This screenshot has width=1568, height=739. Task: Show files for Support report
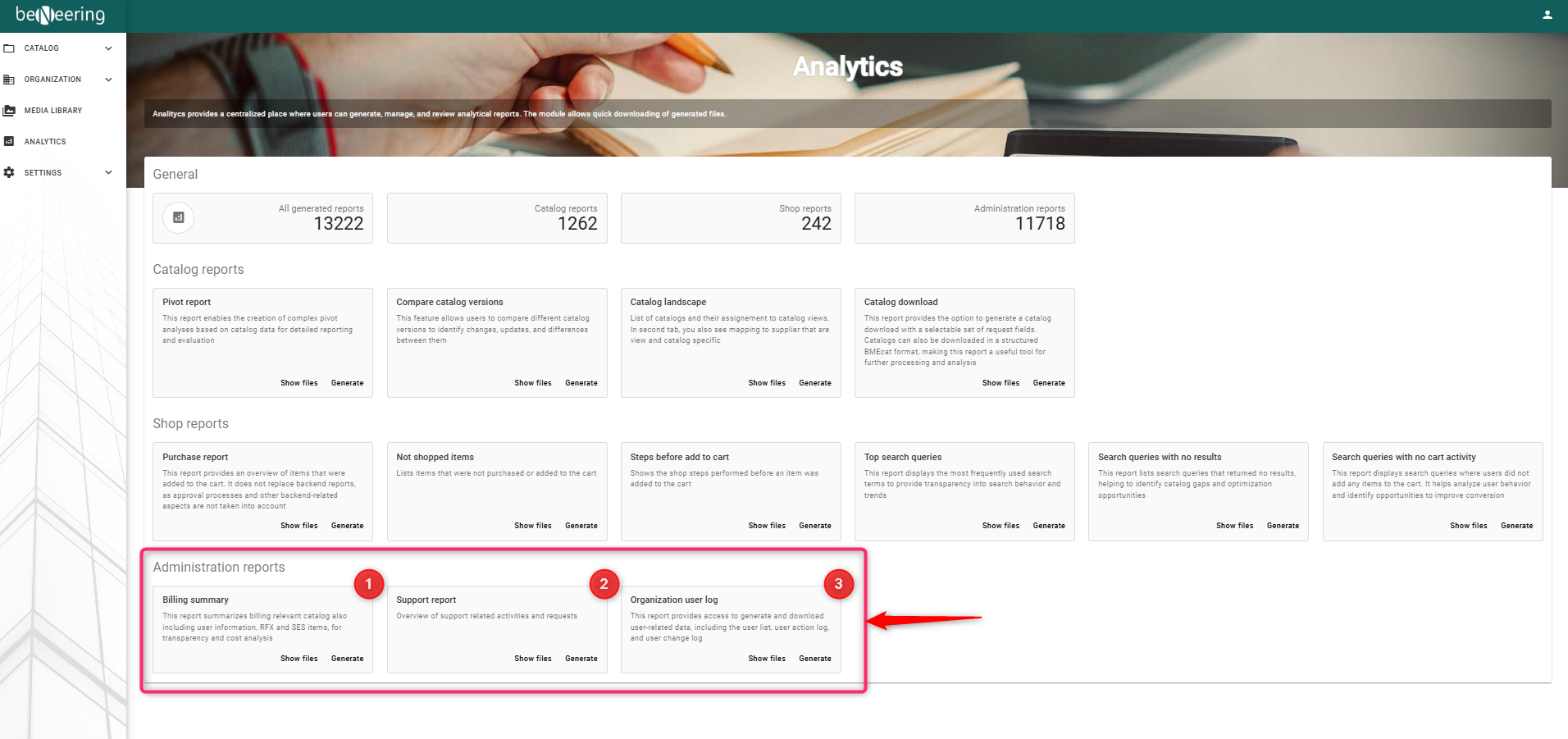[532, 659]
